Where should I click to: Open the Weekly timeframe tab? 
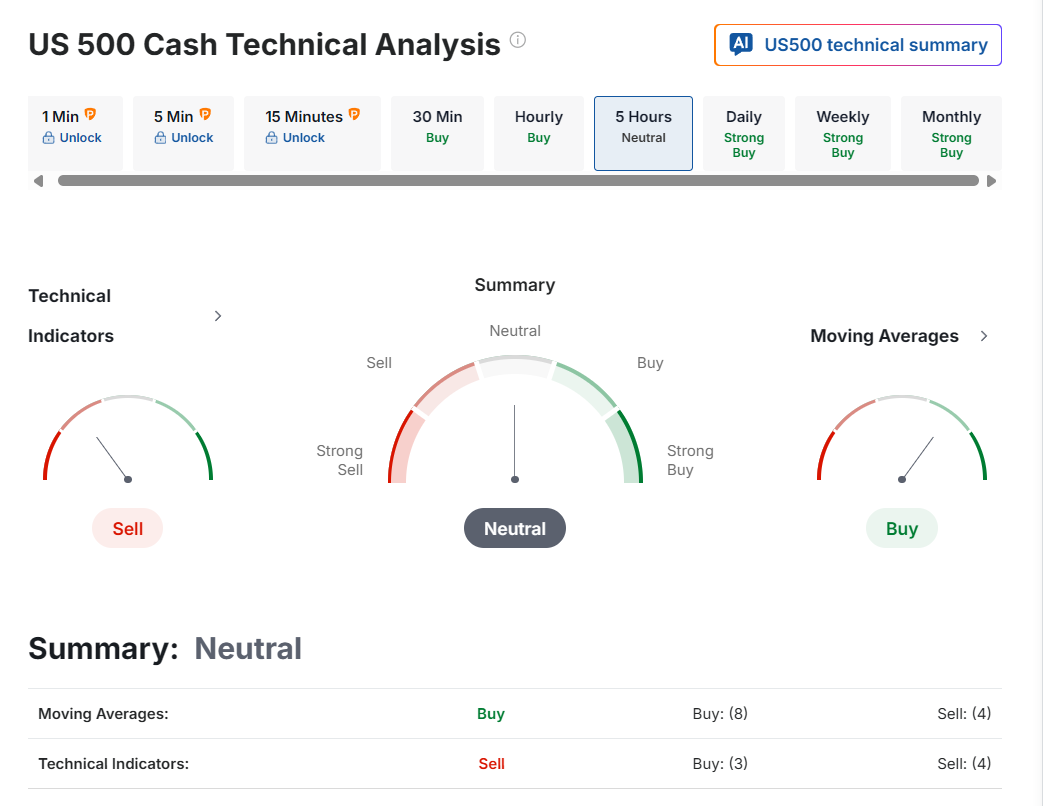[x=843, y=132]
